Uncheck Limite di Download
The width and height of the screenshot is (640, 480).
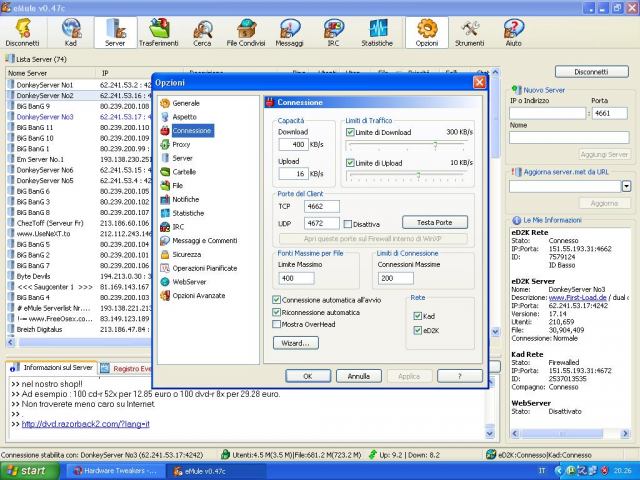tap(351, 133)
